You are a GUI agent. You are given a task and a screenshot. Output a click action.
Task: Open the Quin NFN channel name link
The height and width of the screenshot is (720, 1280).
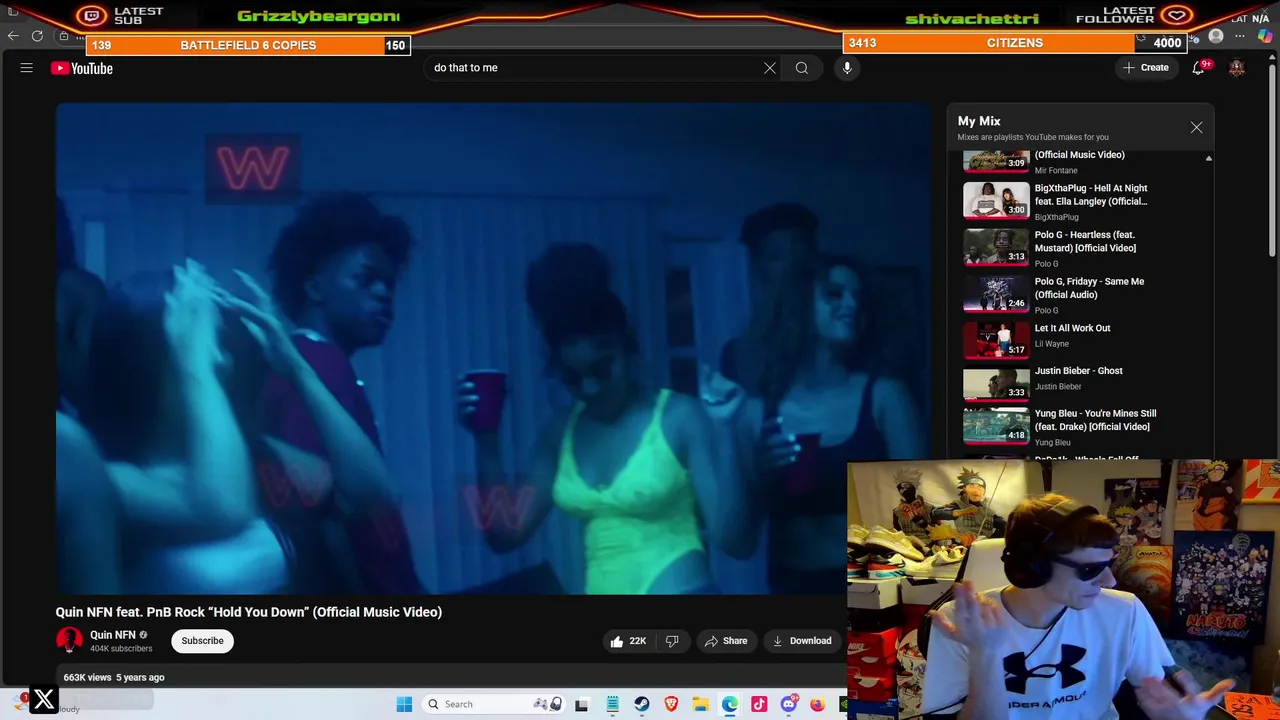tap(113, 635)
